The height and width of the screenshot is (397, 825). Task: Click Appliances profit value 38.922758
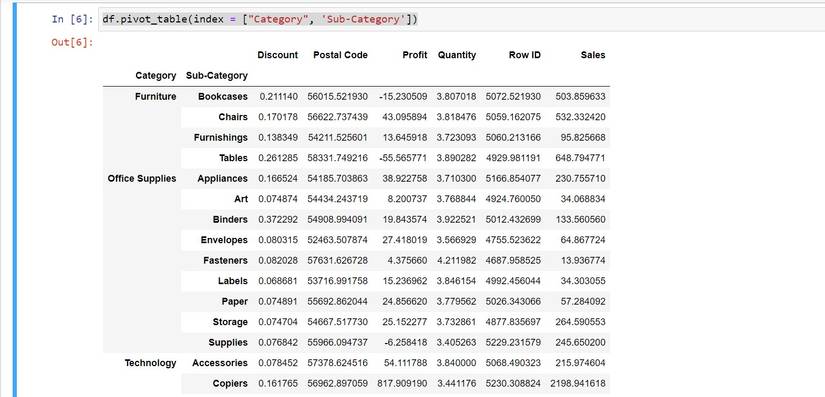pos(405,179)
